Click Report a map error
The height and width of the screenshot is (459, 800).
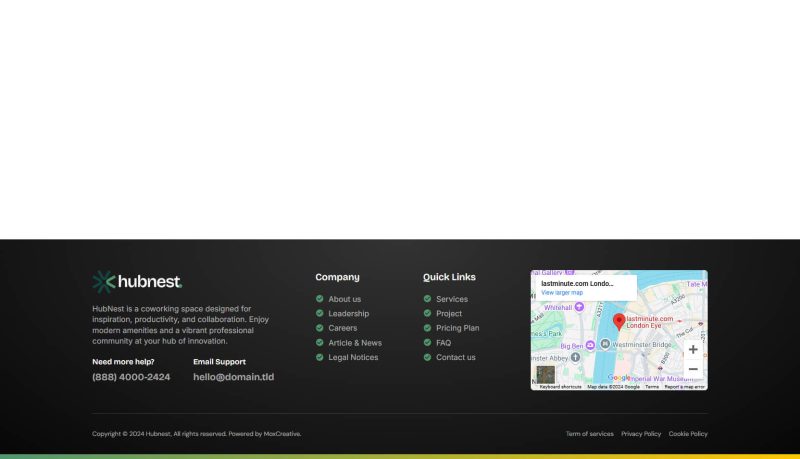pyautogui.click(x=685, y=386)
